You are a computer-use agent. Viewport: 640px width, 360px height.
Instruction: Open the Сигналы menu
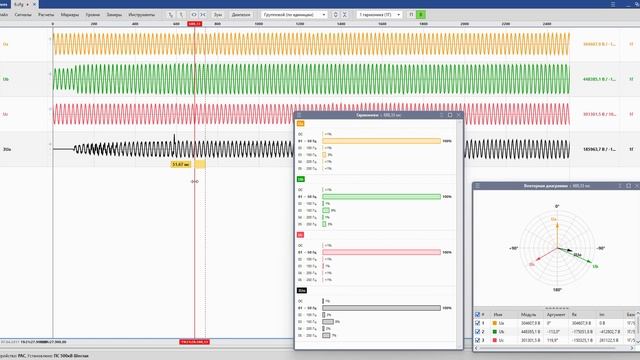23,15
